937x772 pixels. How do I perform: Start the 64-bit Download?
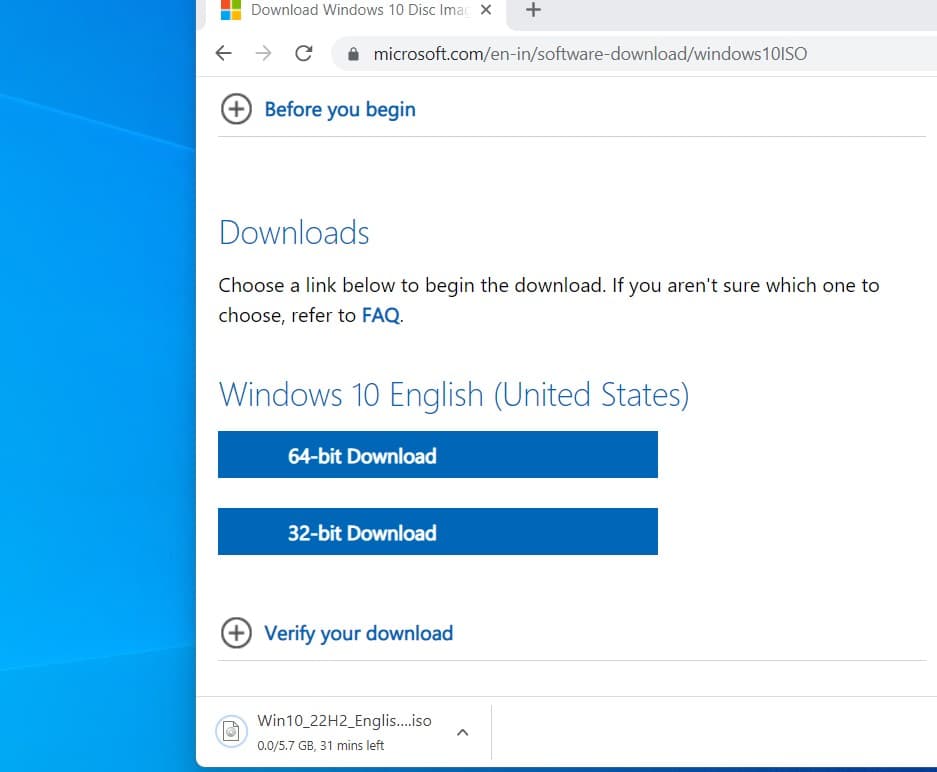click(437, 455)
